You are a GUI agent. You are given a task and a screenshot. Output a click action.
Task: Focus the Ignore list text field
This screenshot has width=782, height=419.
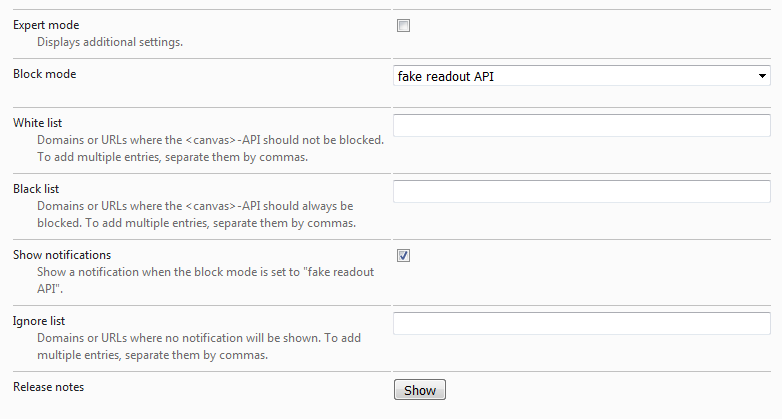[582, 323]
